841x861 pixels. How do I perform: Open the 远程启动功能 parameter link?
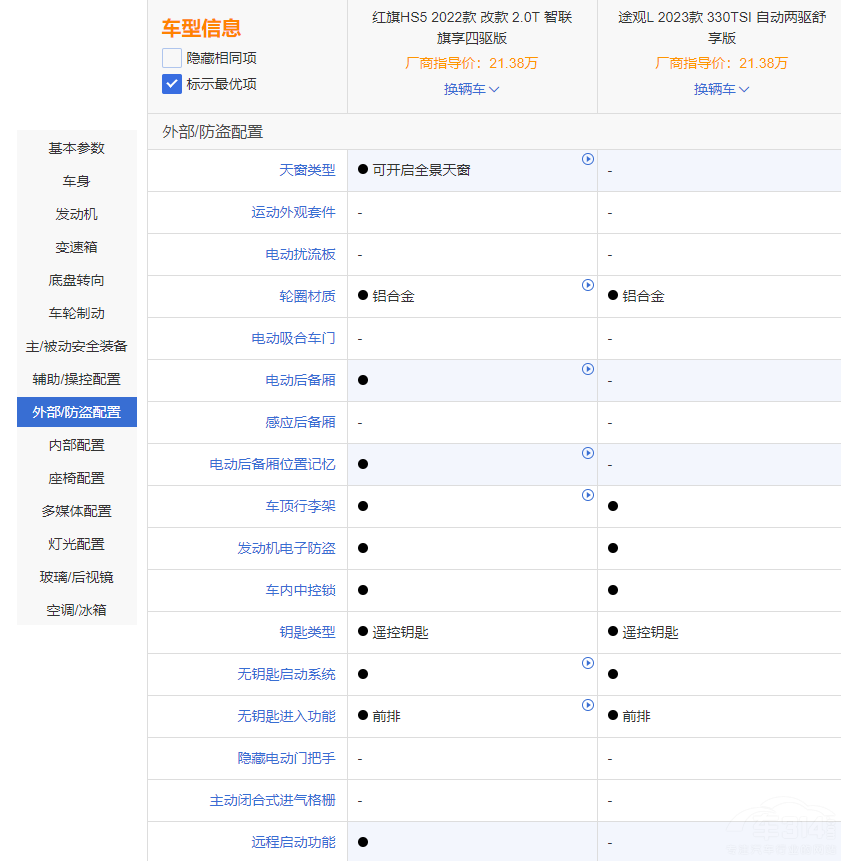293,843
